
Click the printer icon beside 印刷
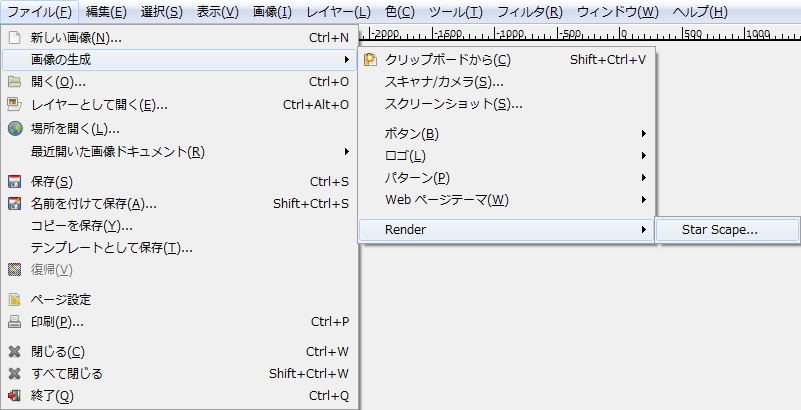click(15, 322)
